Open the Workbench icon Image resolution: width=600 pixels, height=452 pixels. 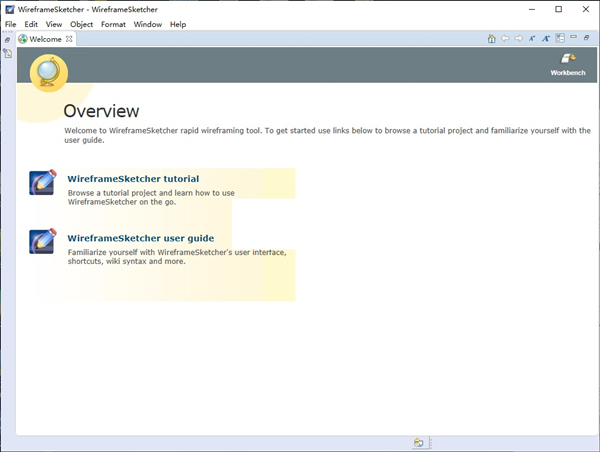(568, 58)
